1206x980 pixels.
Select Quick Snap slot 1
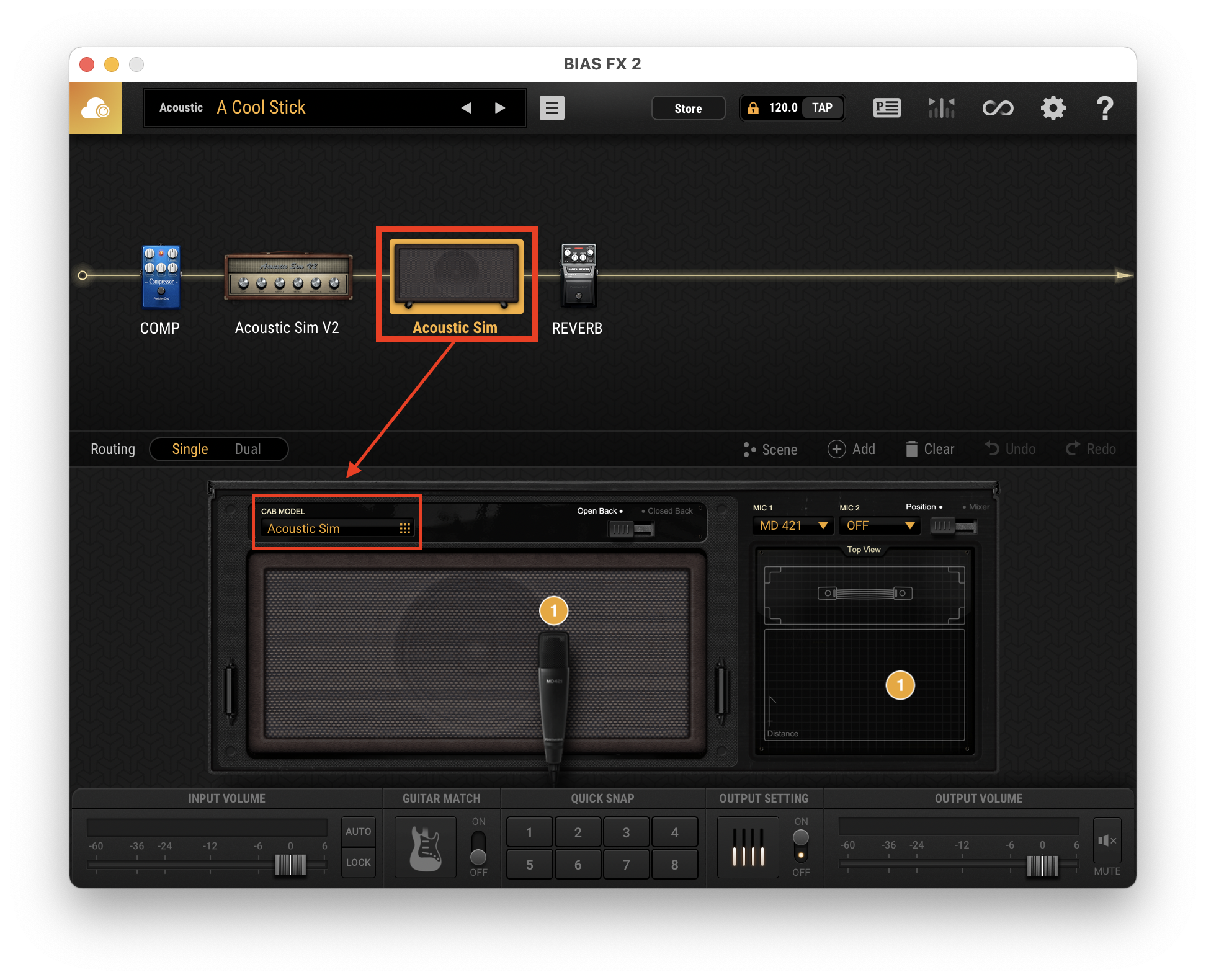pyautogui.click(x=529, y=832)
